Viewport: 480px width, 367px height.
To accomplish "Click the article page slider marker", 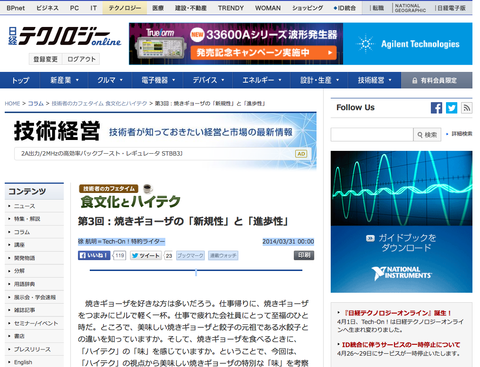I will [196, 273].
